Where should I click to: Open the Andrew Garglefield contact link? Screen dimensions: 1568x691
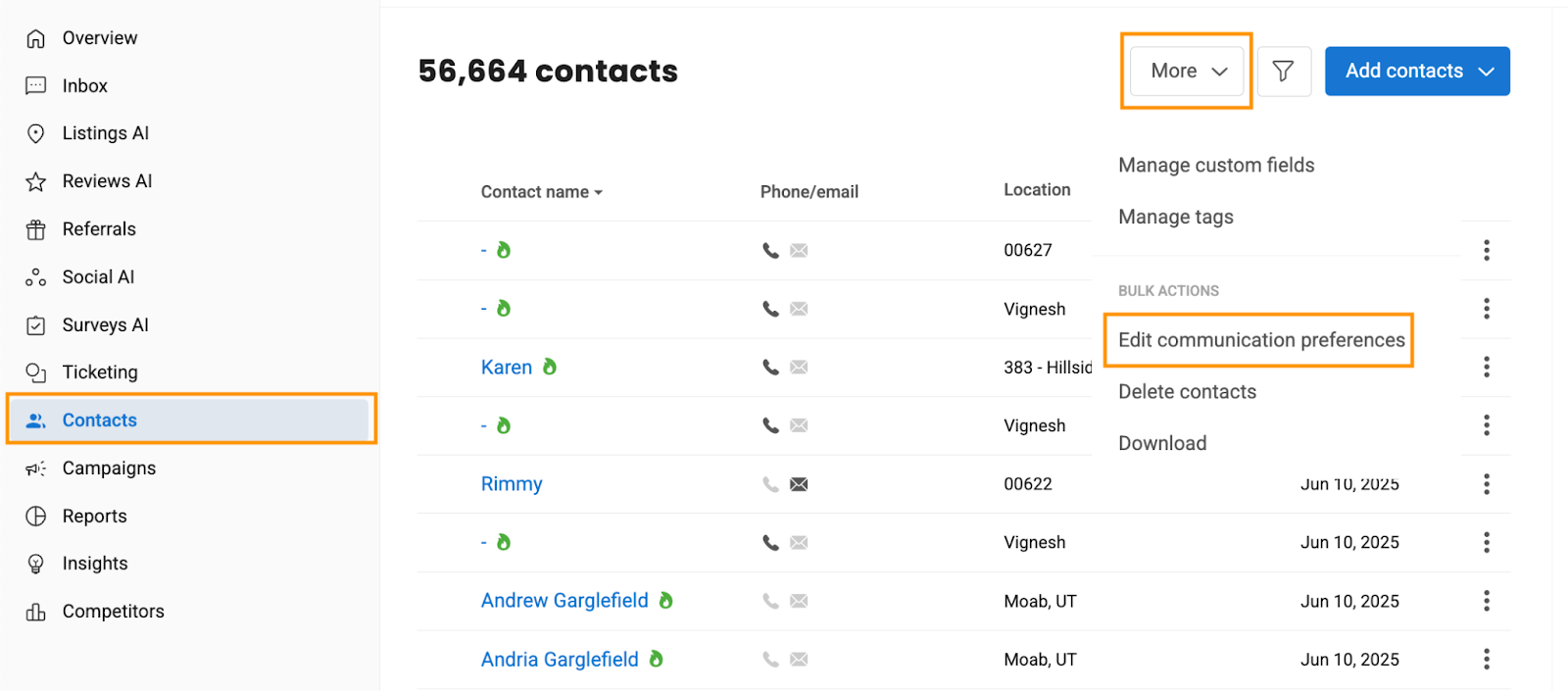[x=564, y=601]
